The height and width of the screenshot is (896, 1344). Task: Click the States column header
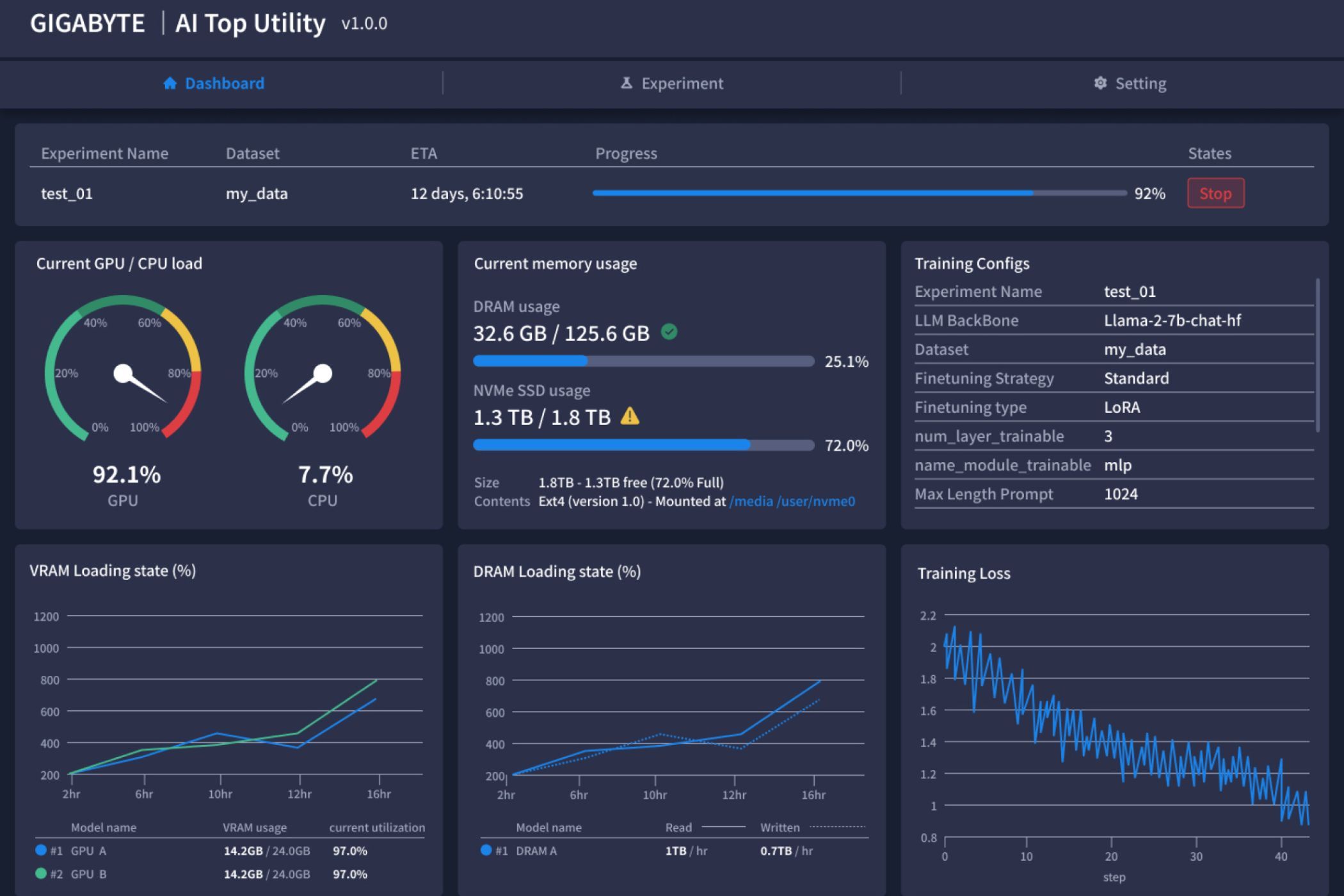click(1210, 154)
